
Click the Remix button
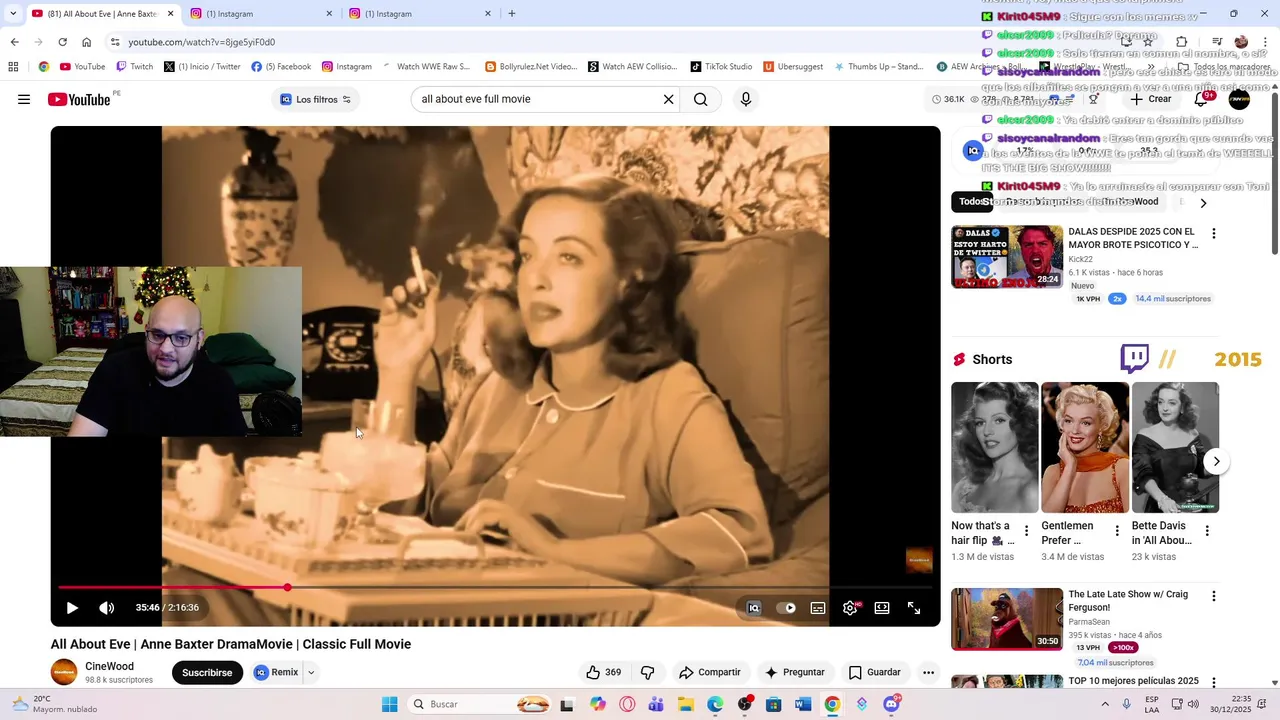[276, 672]
